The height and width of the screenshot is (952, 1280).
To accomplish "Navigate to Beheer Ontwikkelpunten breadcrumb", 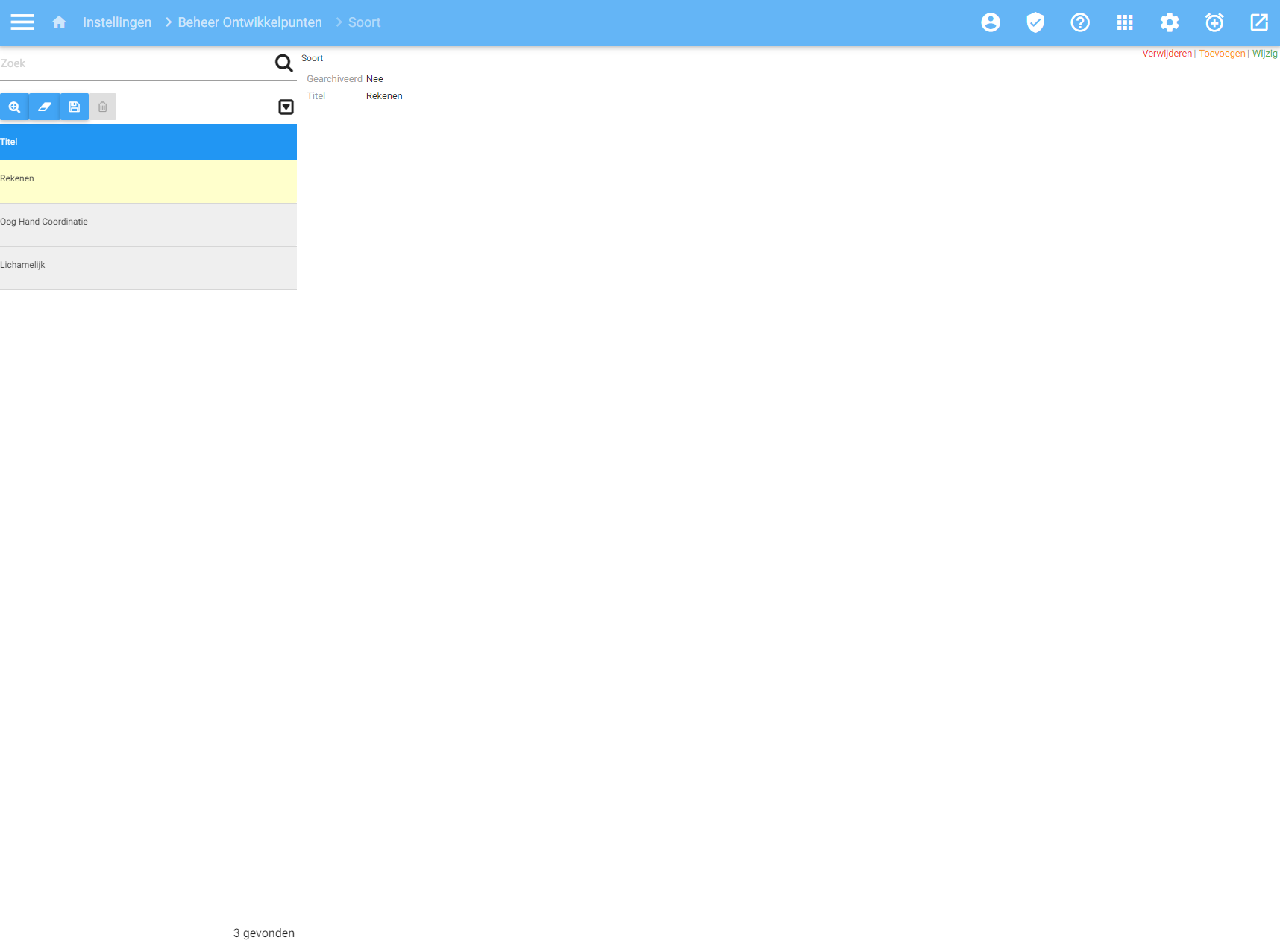I will pos(249,22).
